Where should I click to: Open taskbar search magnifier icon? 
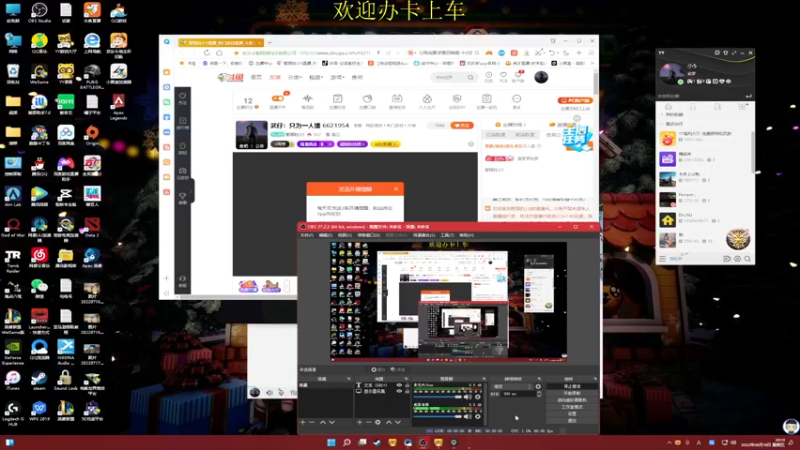(347, 442)
